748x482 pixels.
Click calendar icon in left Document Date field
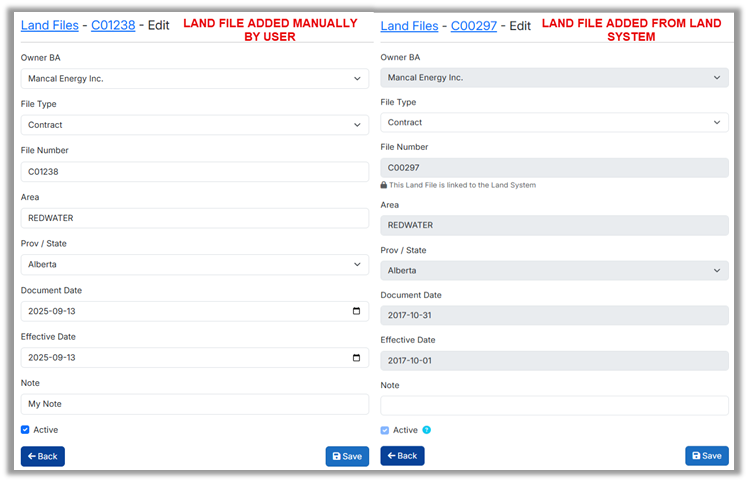[x=357, y=311]
